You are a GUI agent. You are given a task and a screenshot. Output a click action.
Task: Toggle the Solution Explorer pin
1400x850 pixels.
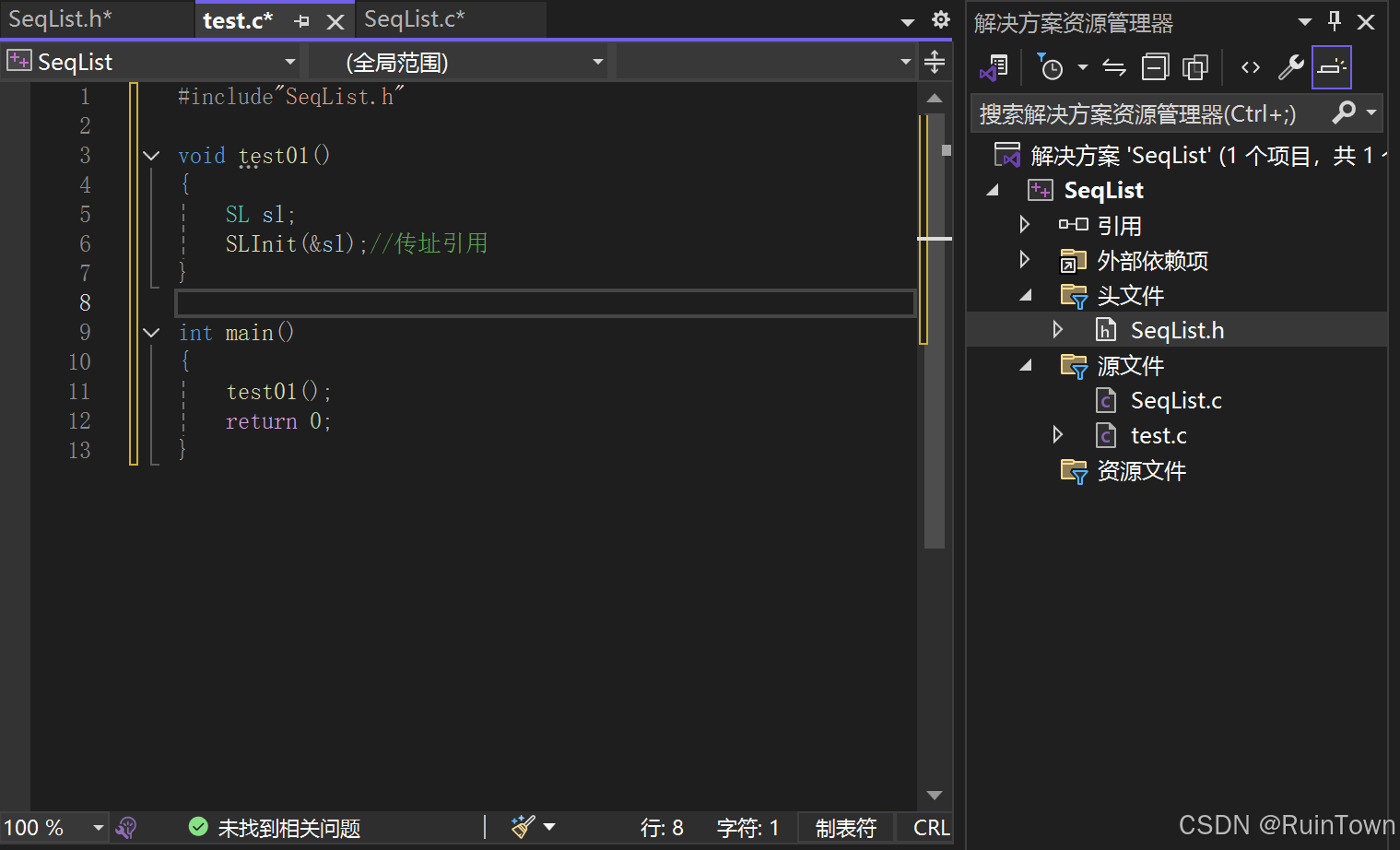coord(1334,22)
